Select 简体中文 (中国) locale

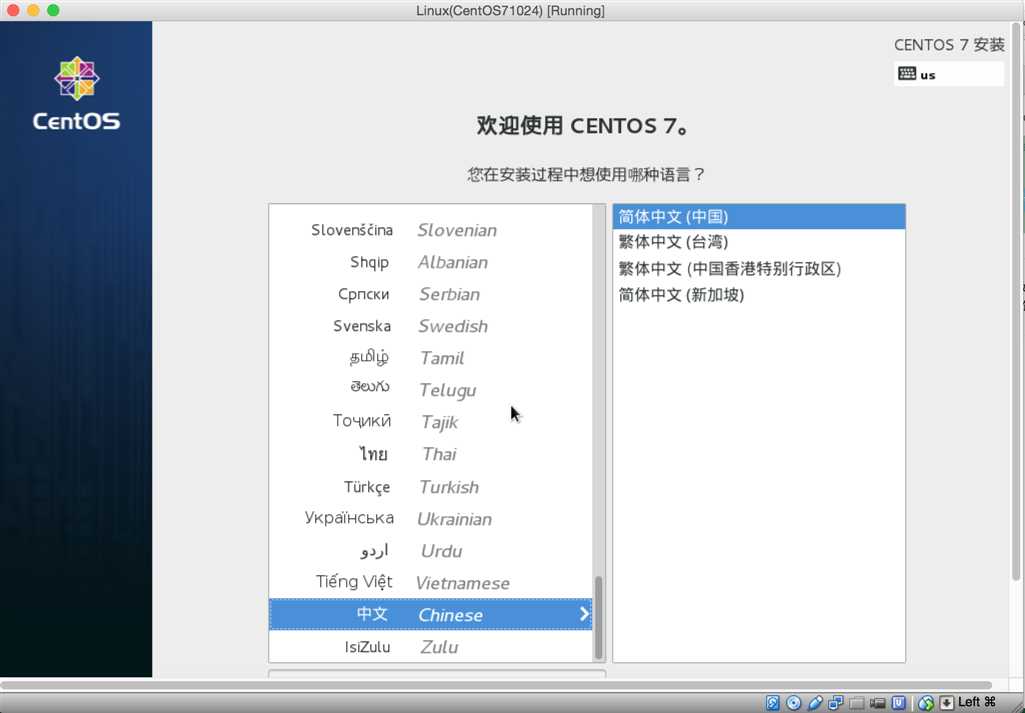tap(759, 216)
